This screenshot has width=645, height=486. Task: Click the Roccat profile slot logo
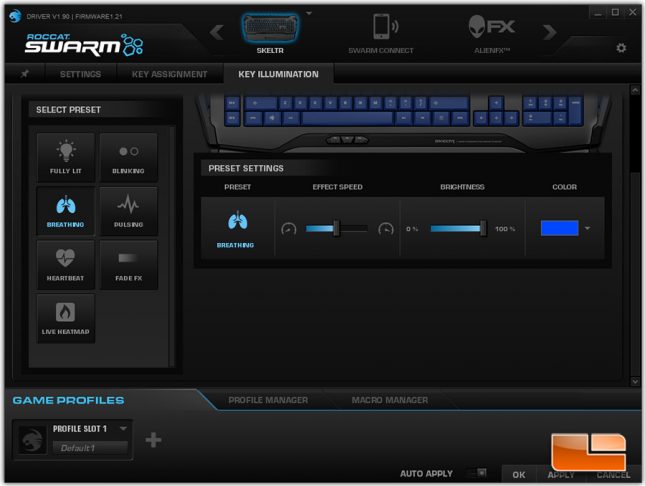[x=32, y=440]
